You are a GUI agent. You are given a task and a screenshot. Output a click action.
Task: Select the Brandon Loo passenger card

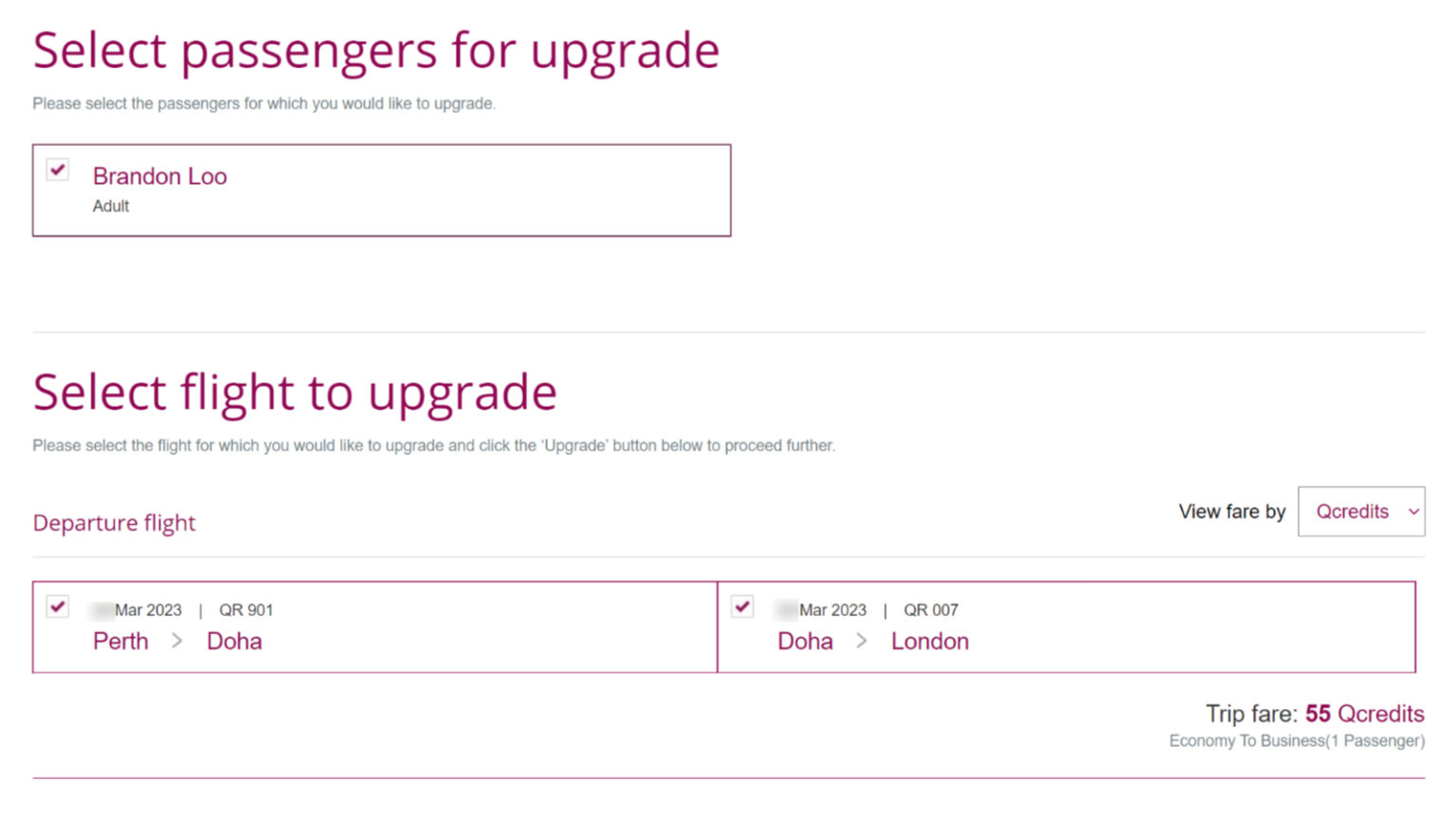(x=379, y=190)
